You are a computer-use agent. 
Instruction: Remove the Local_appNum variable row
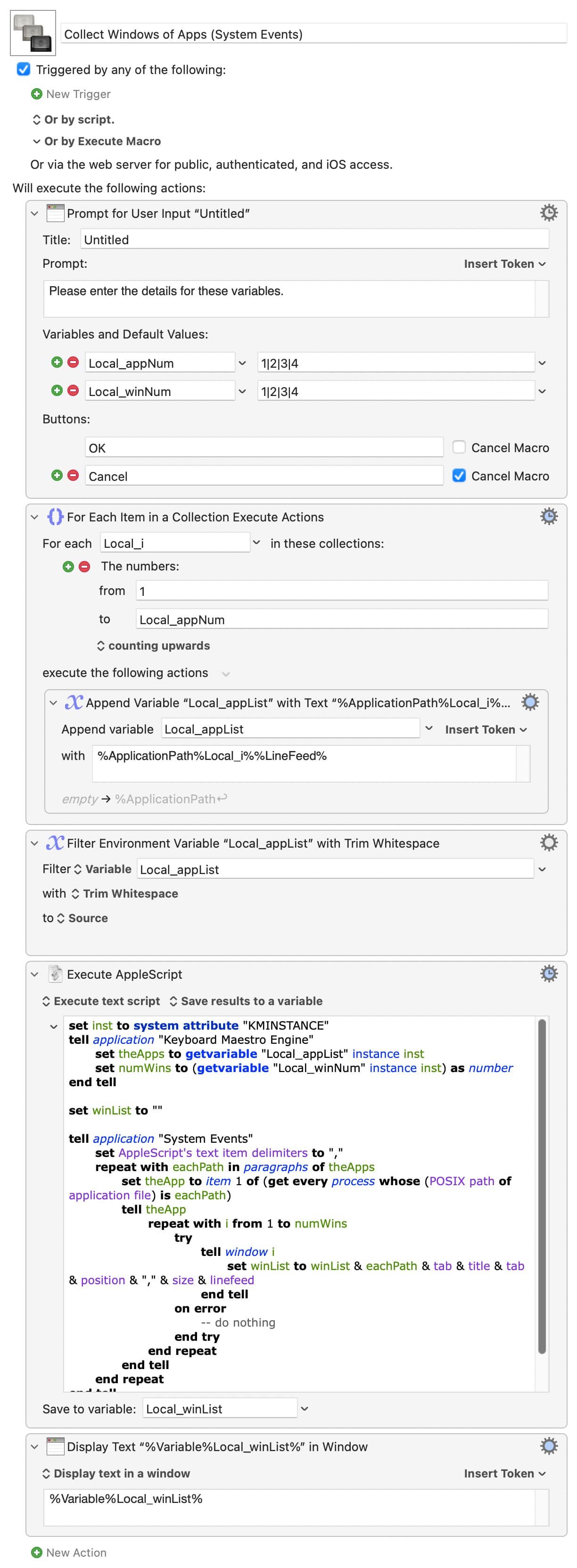73,362
